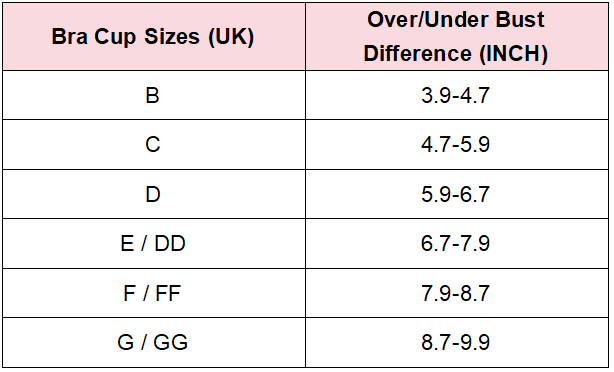This screenshot has height=372, width=614.
Task: Select the '(INCH)' text in the header
Action: click(514, 54)
